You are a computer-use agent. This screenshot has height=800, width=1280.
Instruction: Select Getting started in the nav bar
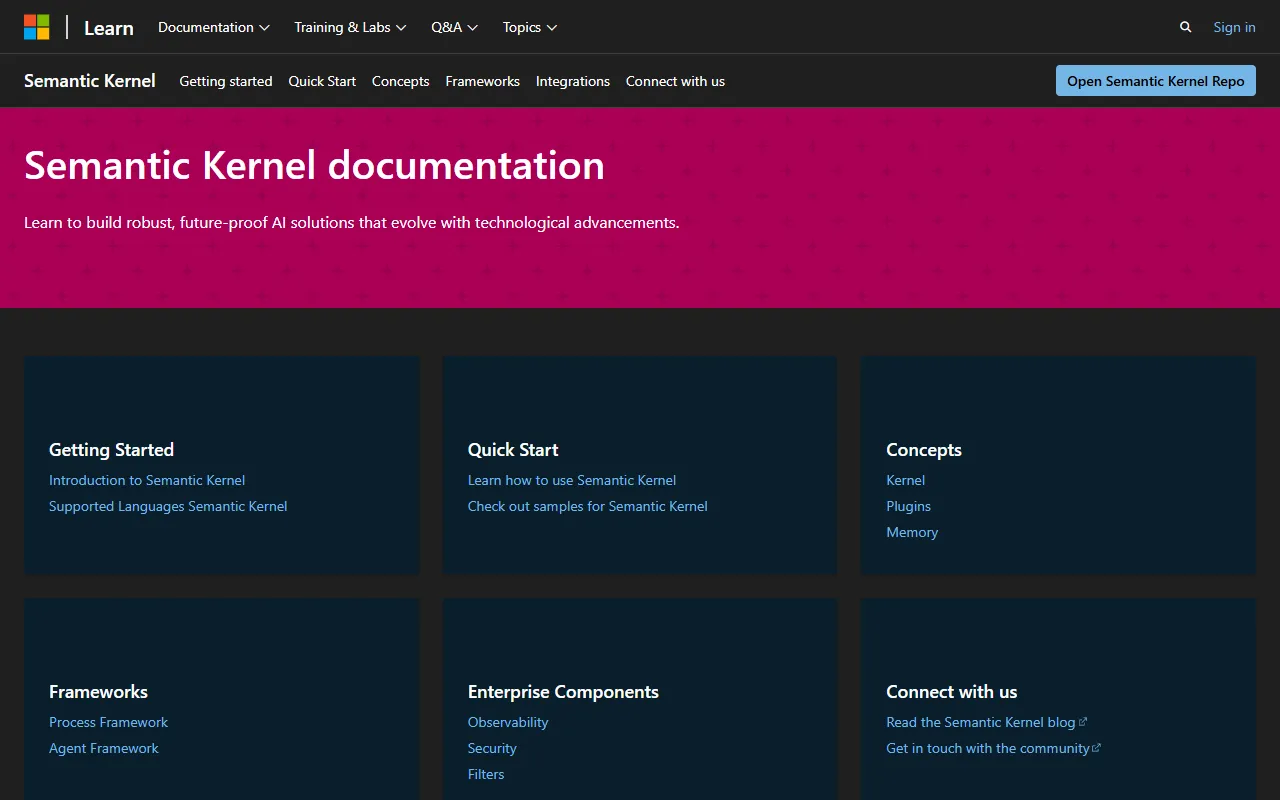point(225,81)
